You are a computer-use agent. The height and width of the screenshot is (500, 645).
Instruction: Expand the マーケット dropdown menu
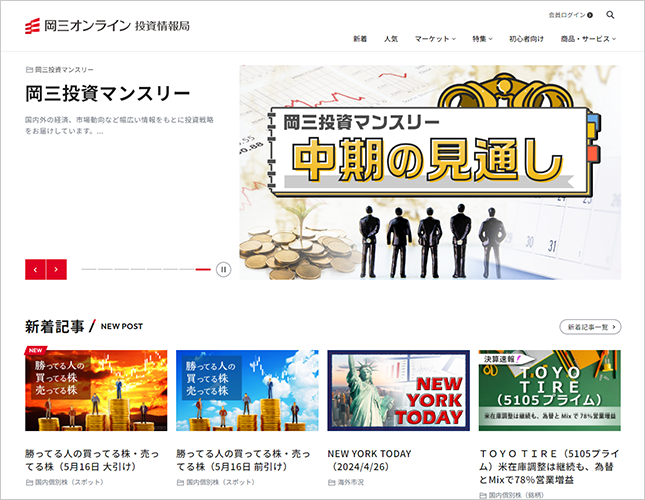coord(435,39)
